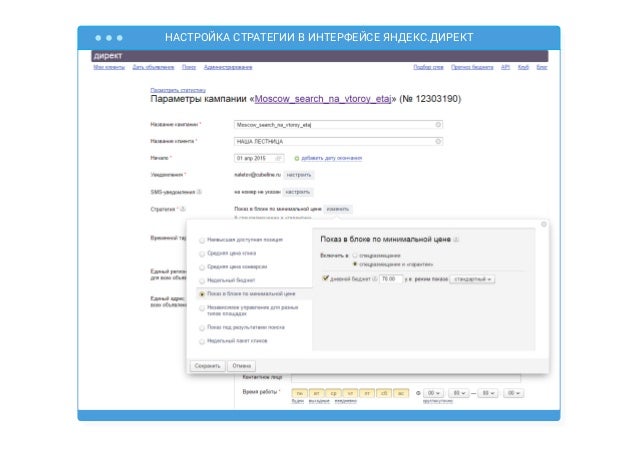This screenshot has height=450, width=638.
Task: Click the green plus icon before add end date
Action: [x=297, y=158]
